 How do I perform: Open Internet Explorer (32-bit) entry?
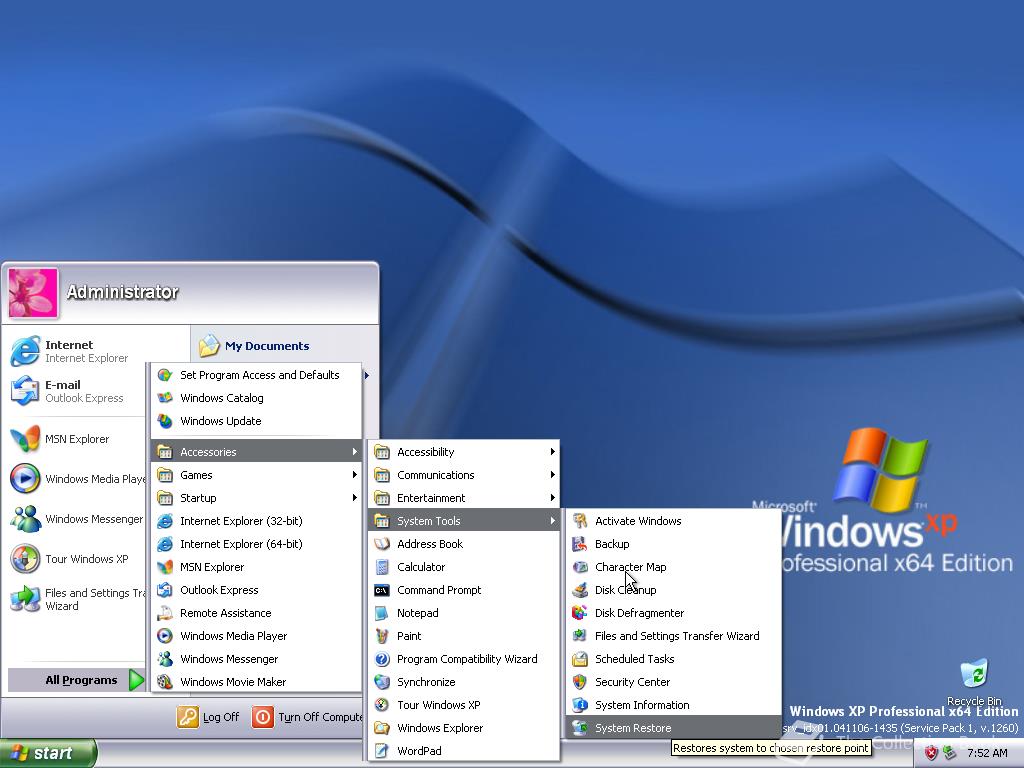(x=257, y=520)
